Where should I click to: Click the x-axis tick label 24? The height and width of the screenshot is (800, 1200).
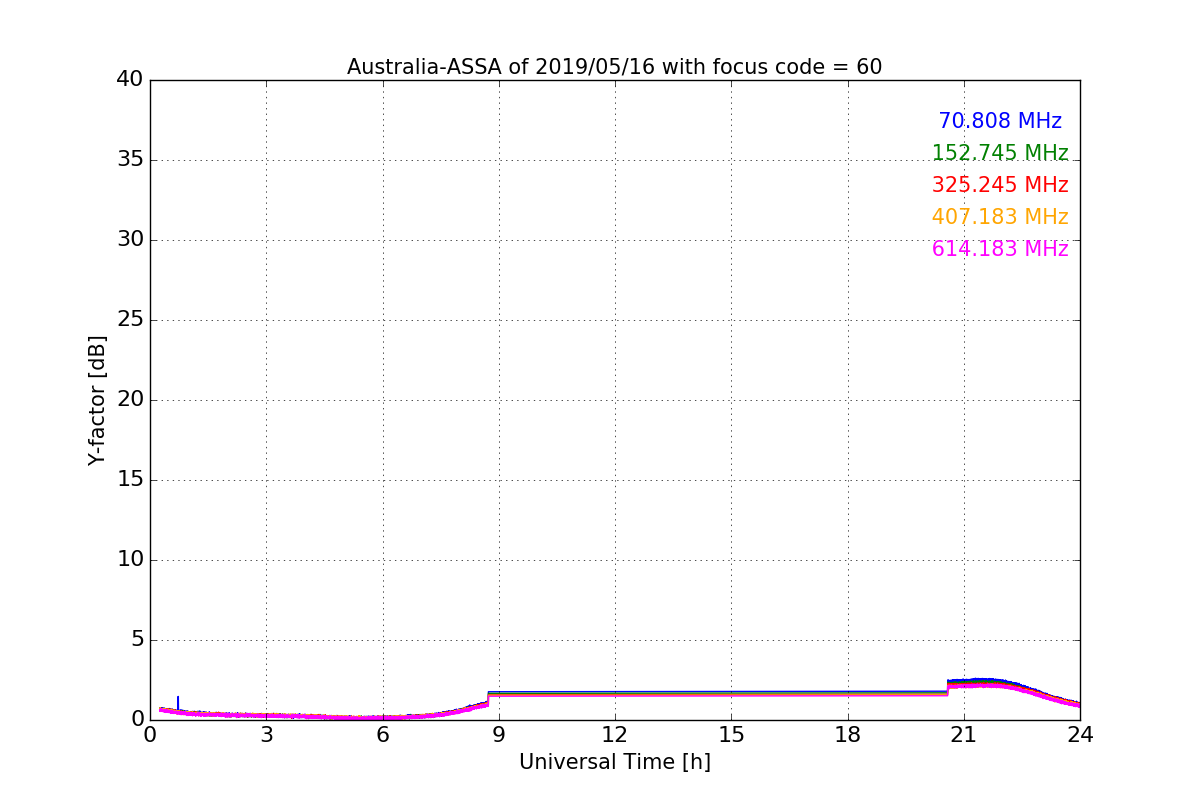[x=1080, y=734]
